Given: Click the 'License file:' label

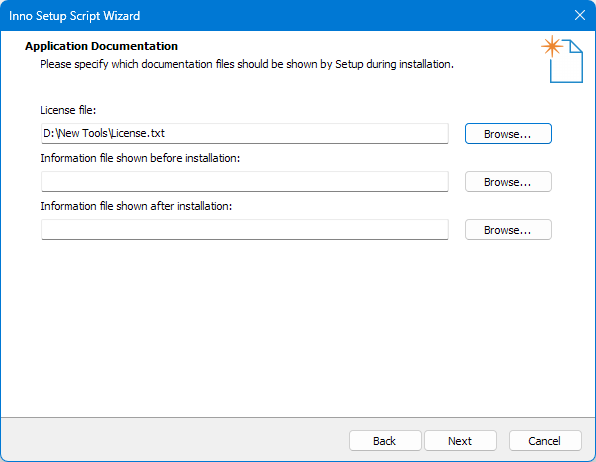Looking at the screenshot, I should (68, 110).
